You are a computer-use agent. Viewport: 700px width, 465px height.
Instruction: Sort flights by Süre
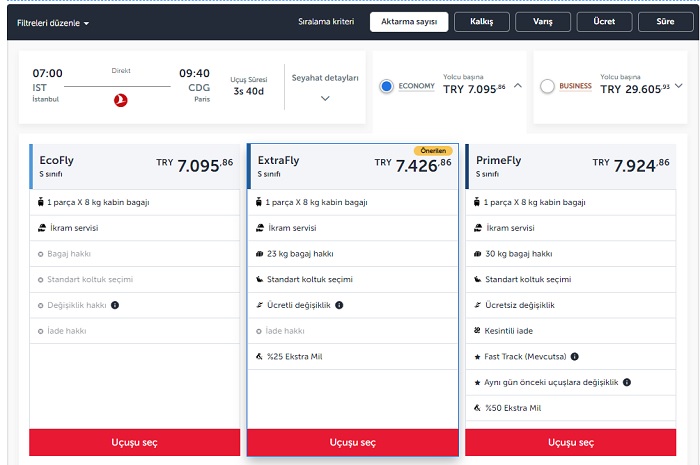click(x=666, y=22)
